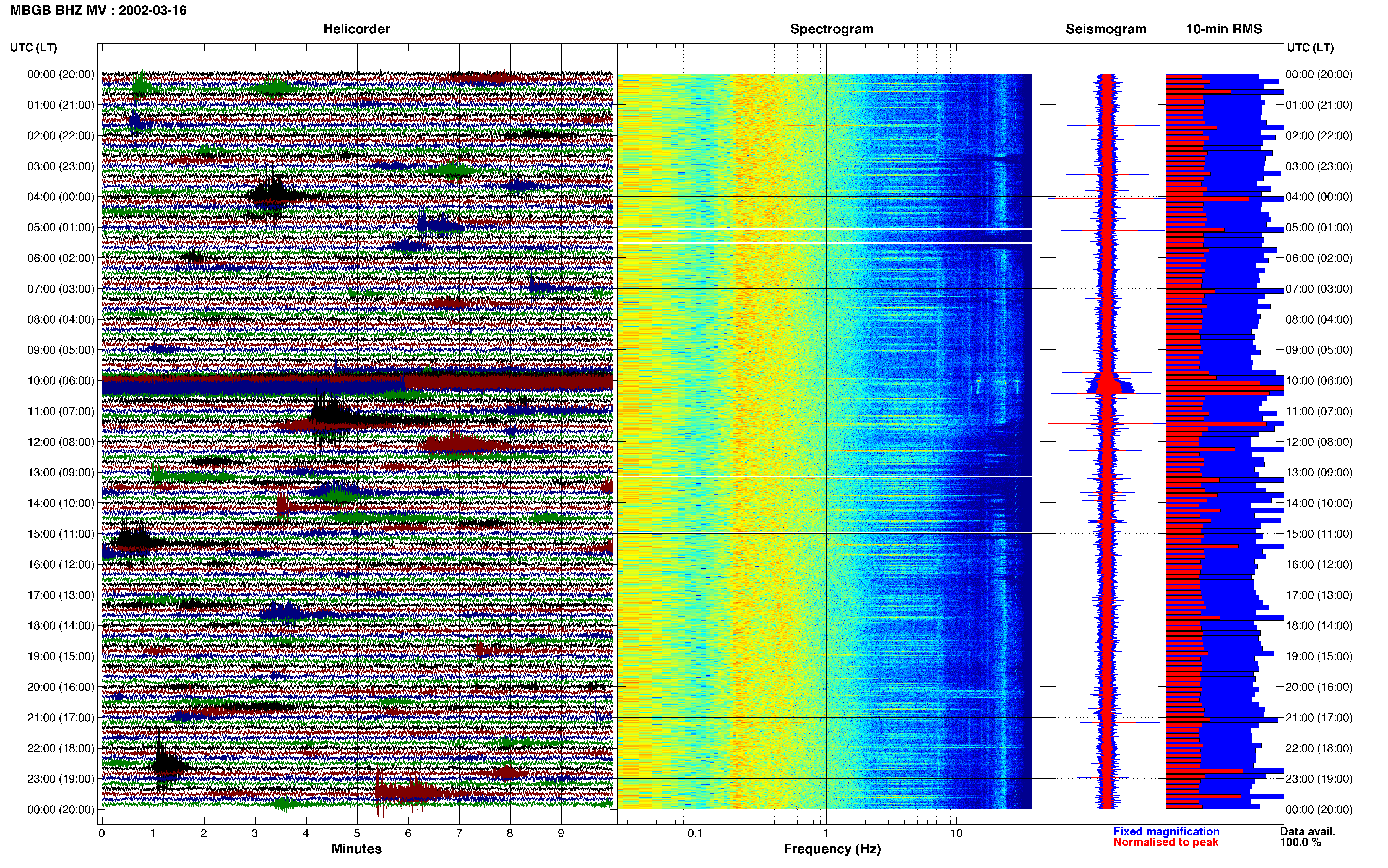Click the red event spike after 23:00 helicorder

(402, 793)
